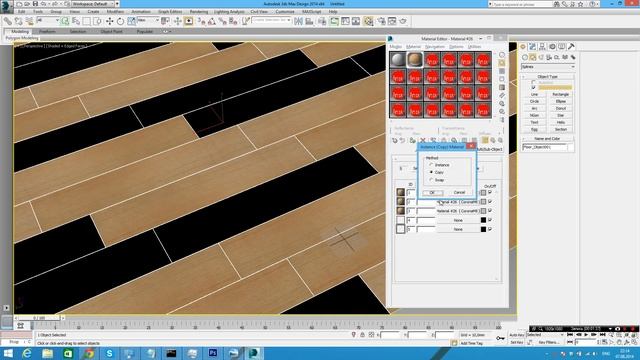Image resolution: width=640 pixels, height=360 pixels.
Task: Click the Render Setup icon
Action: [x=381, y=21]
